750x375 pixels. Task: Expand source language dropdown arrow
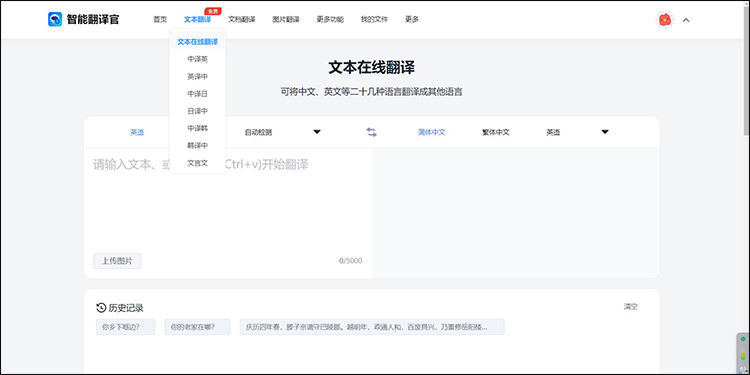(317, 132)
